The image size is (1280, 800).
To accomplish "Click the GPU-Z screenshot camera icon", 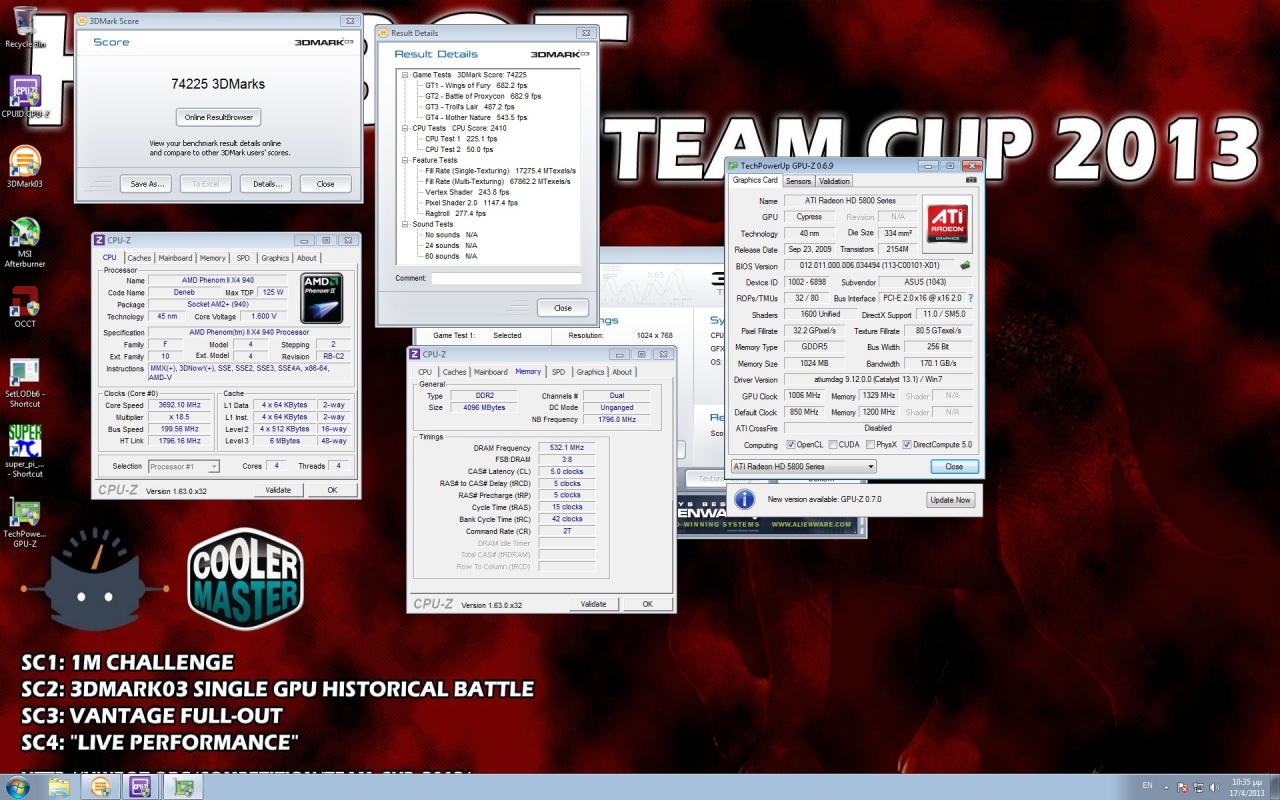I will tap(971, 181).
